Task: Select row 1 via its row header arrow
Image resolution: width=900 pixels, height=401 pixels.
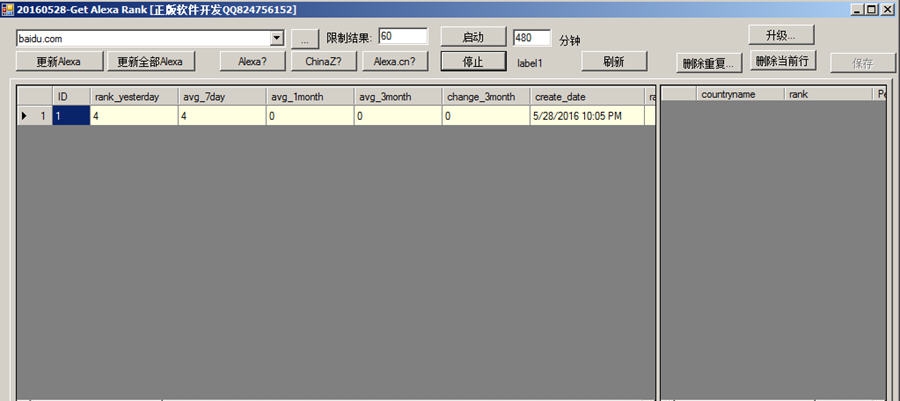Action: [34, 116]
